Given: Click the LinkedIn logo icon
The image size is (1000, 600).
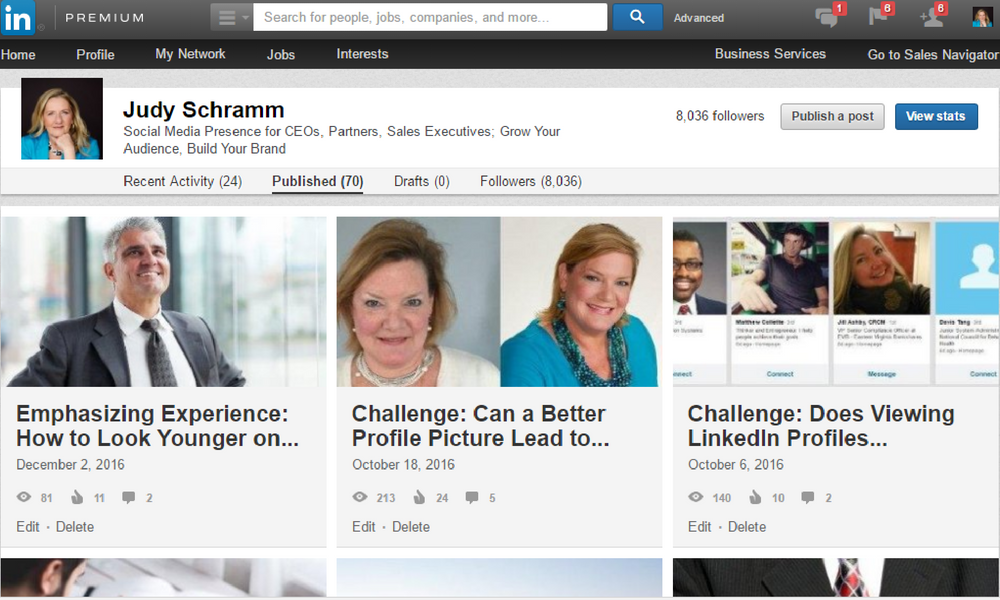Looking at the screenshot, I should (x=18, y=18).
